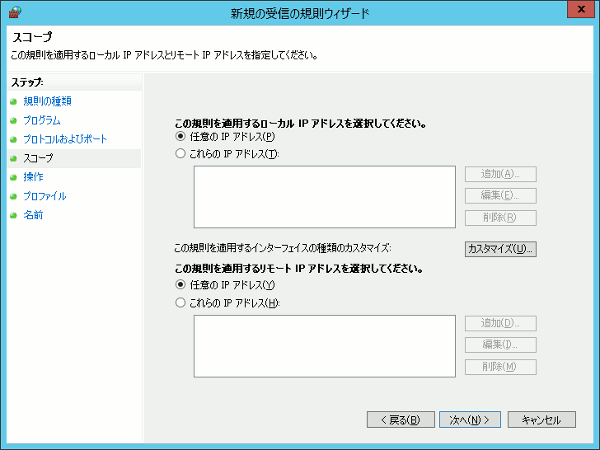Click the 追加(A)... button for local addresses
This screenshot has height=450, width=600.
[x=501, y=174]
